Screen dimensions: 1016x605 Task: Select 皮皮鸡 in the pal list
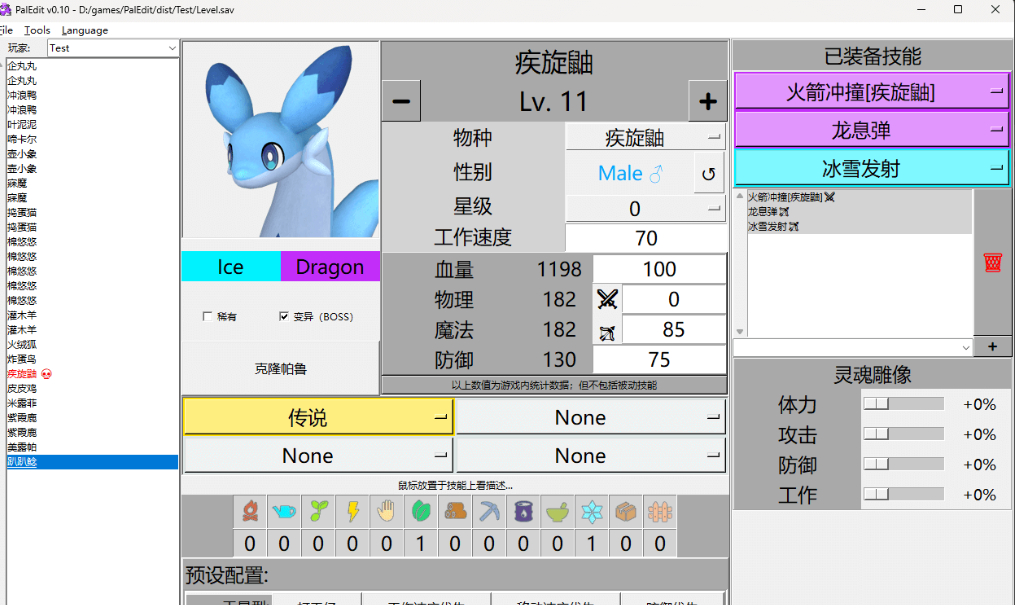click(22, 389)
